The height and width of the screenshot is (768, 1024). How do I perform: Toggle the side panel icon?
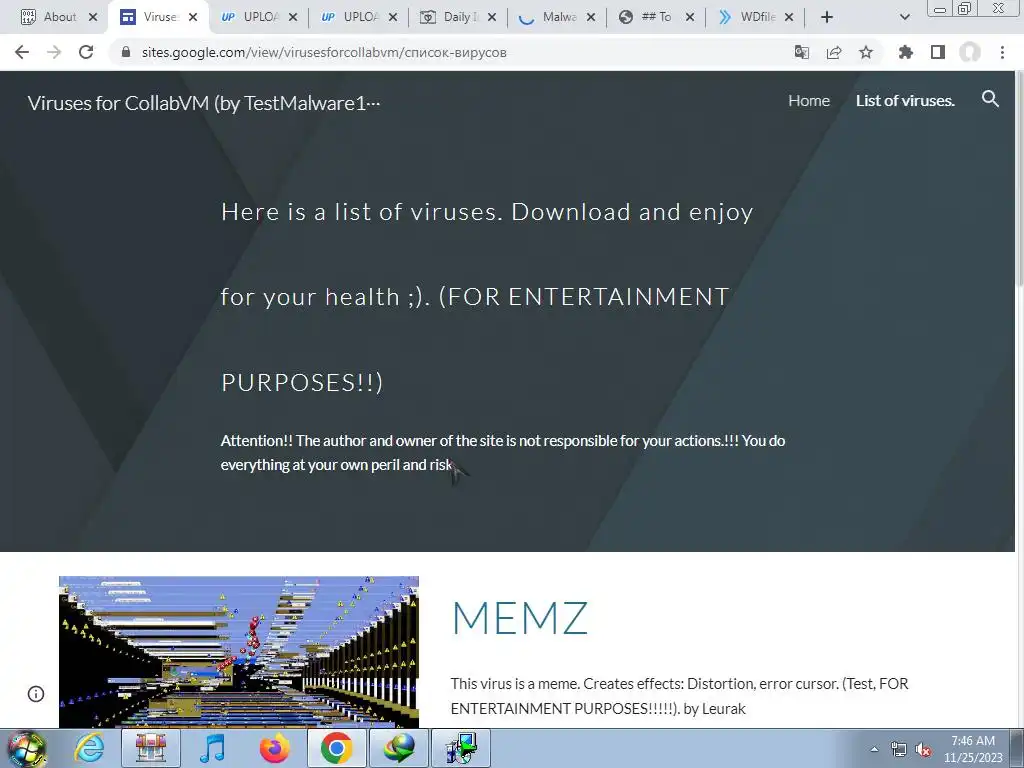[938, 52]
